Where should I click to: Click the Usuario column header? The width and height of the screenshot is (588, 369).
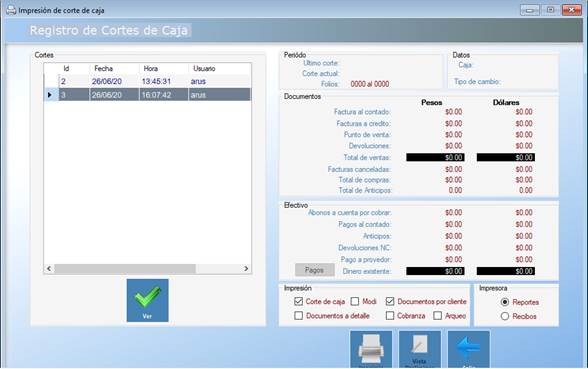pyautogui.click(x=220, y=69)
